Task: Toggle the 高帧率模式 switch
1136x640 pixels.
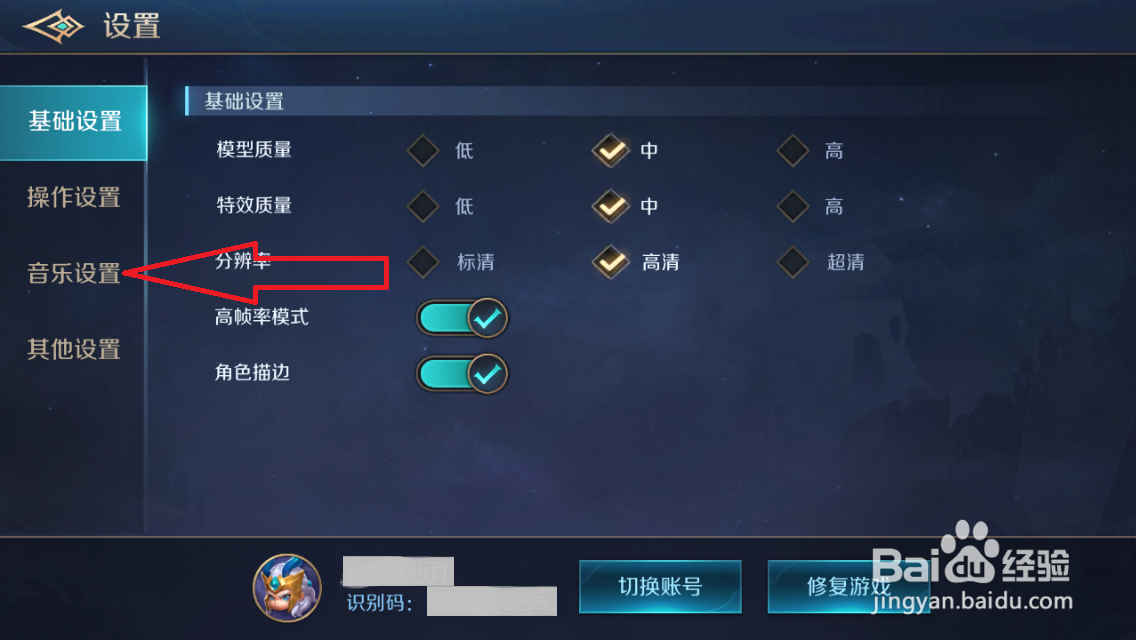Action: [462, 317]
